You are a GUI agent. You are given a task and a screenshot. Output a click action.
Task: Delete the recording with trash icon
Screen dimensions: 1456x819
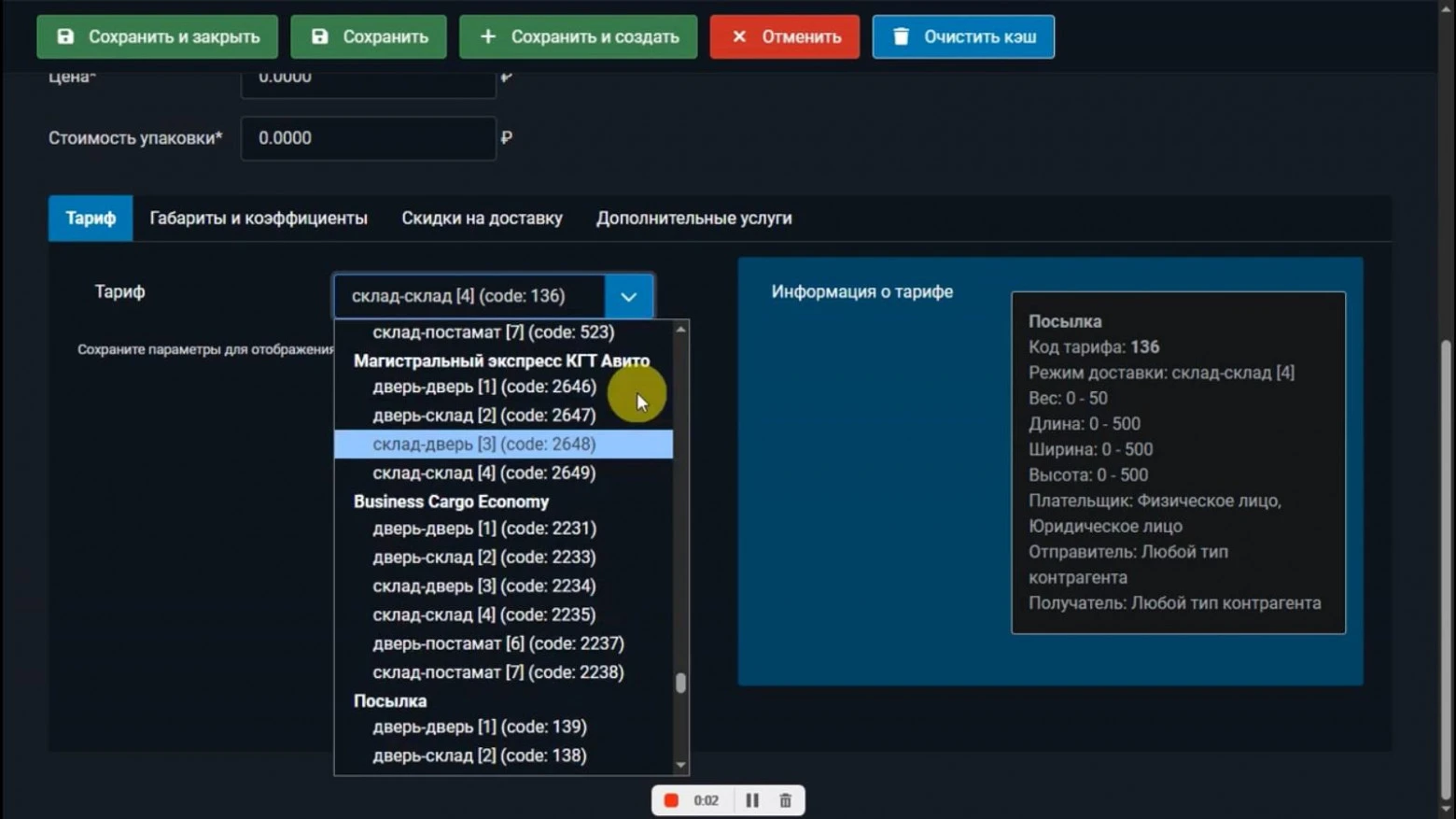786,800
